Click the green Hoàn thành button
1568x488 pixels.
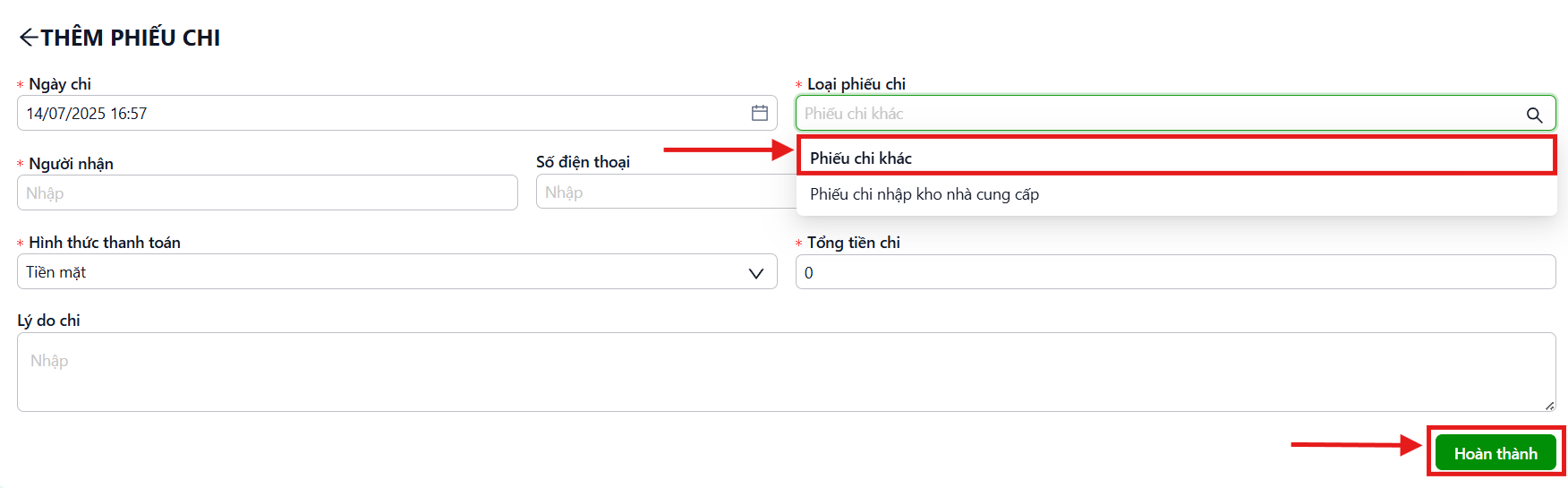click(1496, 453)
